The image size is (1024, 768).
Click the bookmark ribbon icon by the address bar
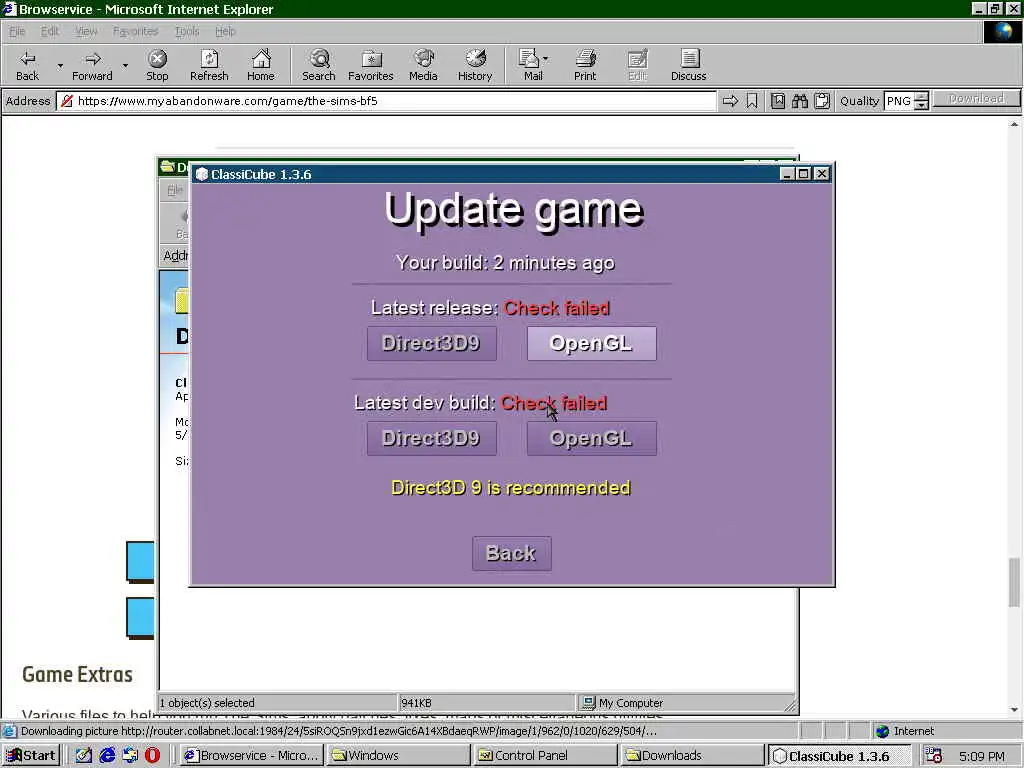point(752,101)
